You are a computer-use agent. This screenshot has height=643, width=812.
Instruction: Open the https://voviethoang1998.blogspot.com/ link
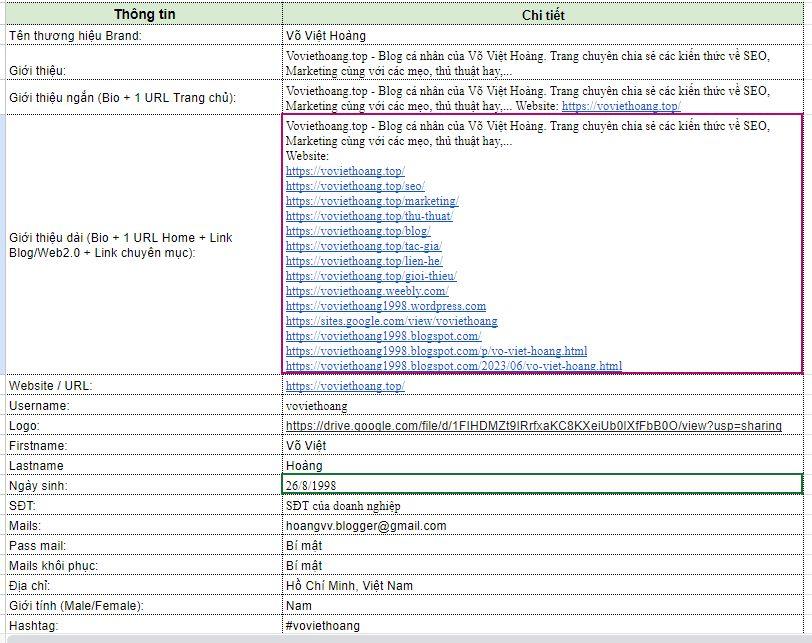[x=383, y=336]
